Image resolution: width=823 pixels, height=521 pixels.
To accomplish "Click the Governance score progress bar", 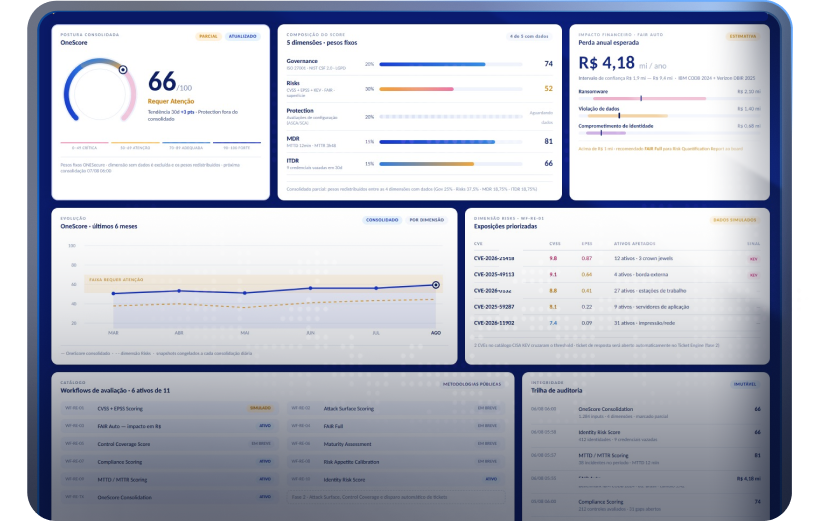I will pos(450,64).
